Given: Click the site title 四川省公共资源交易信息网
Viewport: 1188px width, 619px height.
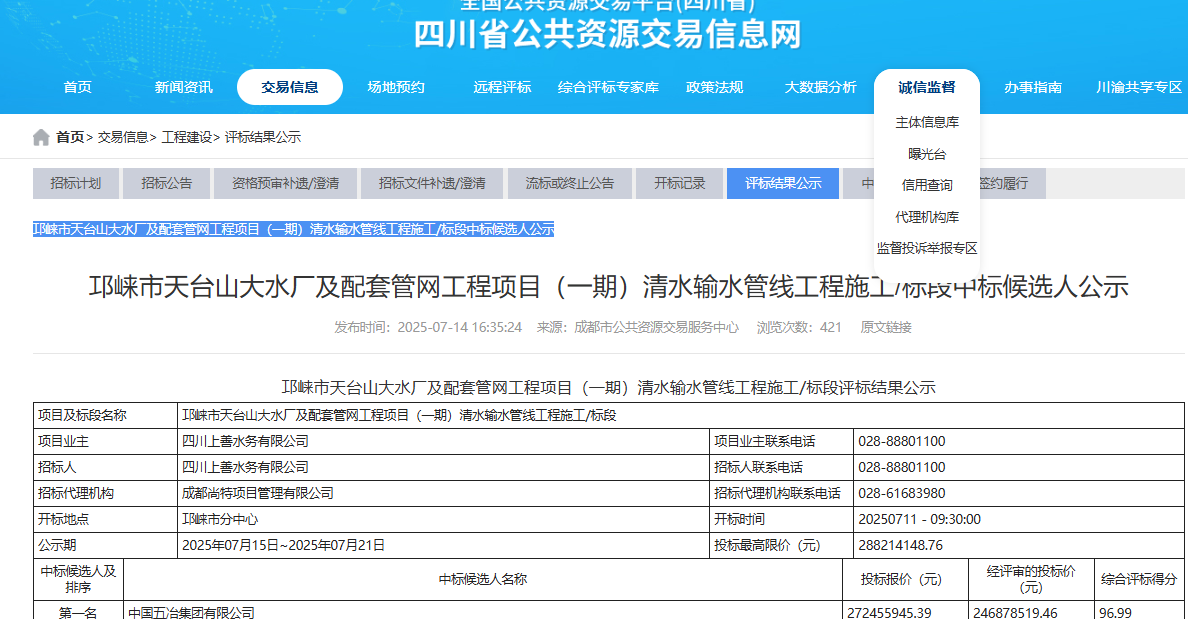Looking at the screenshot, I should point(608,34).
